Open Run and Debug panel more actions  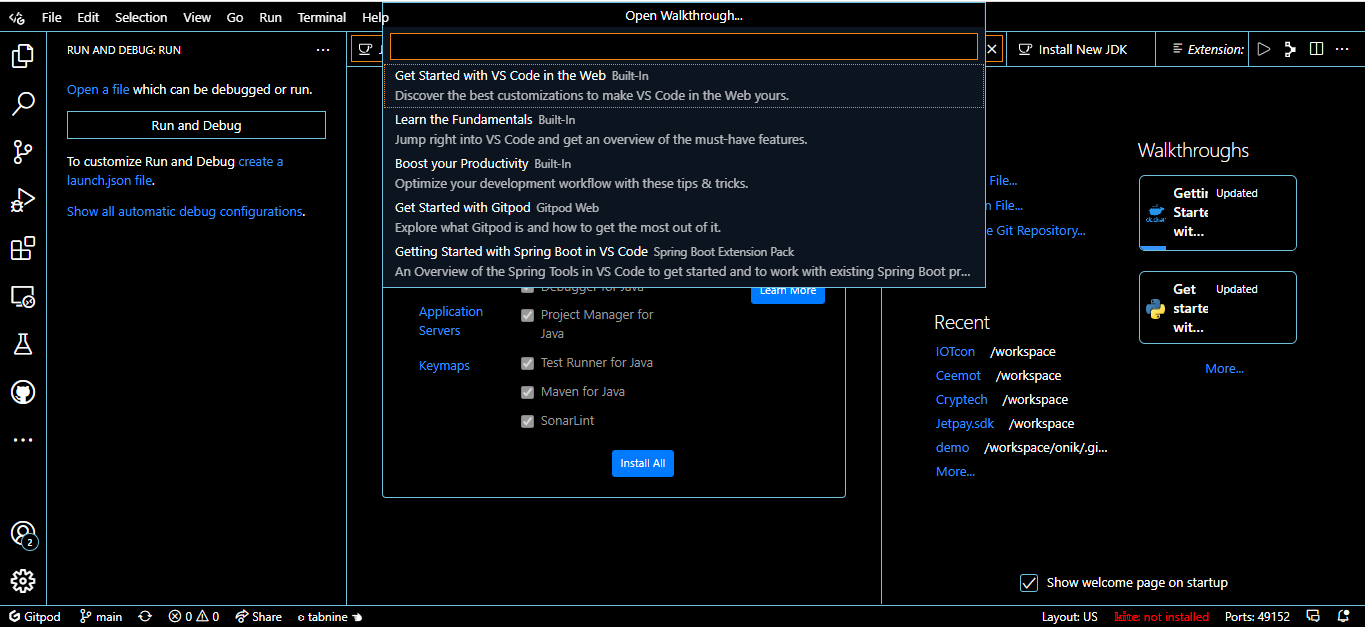pos(322,50)
